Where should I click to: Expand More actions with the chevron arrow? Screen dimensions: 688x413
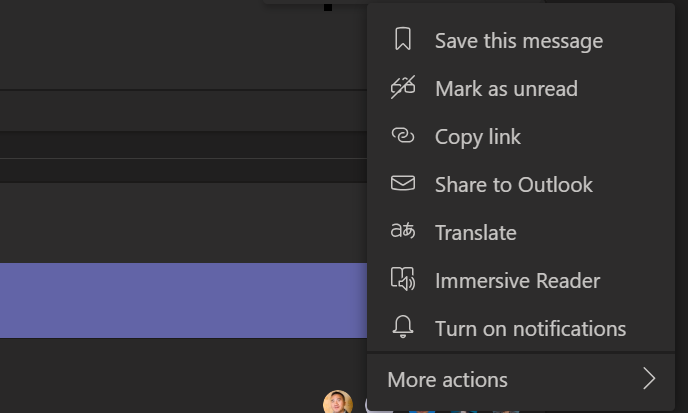point(649,379)
